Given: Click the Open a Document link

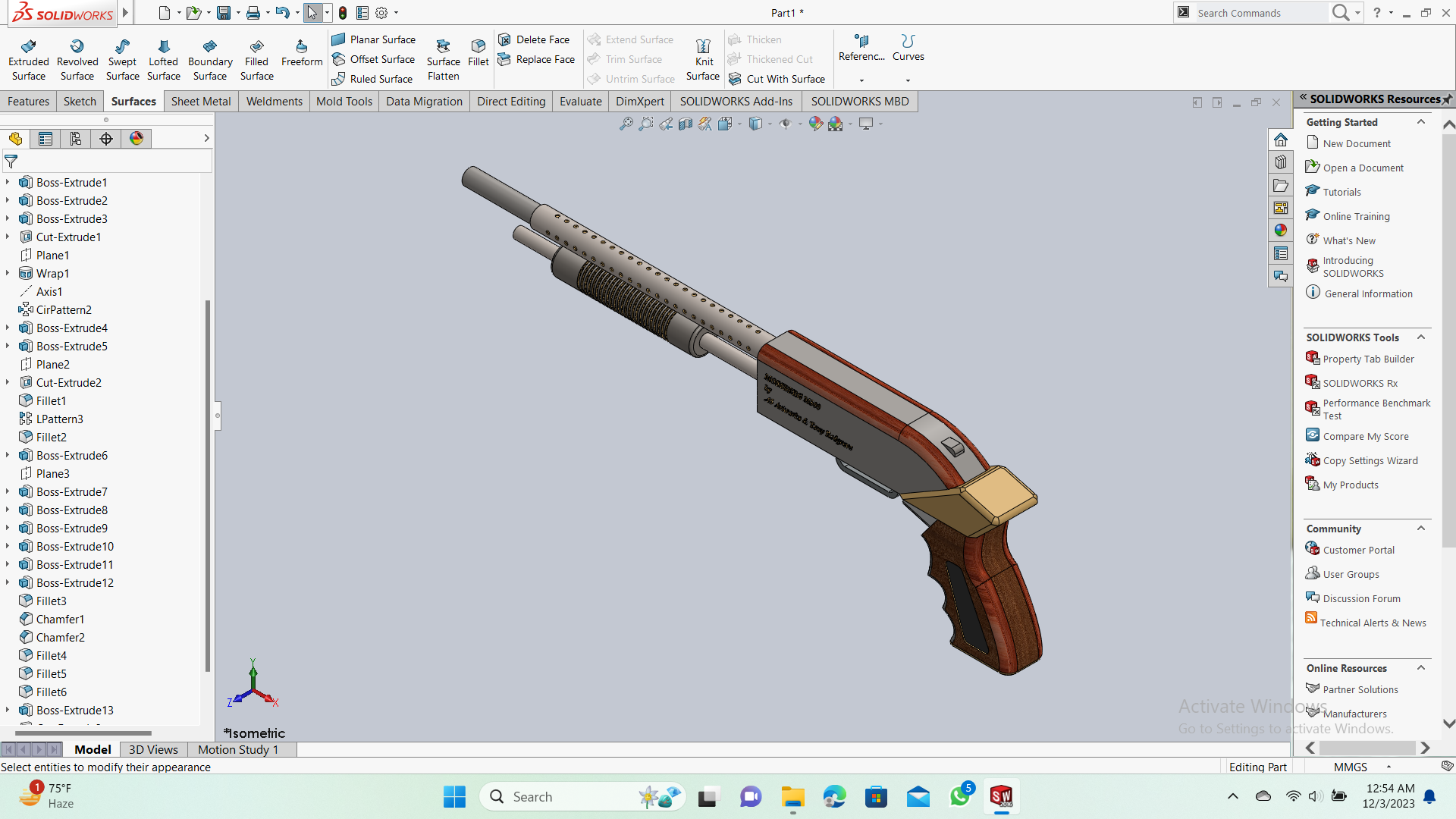Looking at the screenshot, I should [x=1363, y=168].
